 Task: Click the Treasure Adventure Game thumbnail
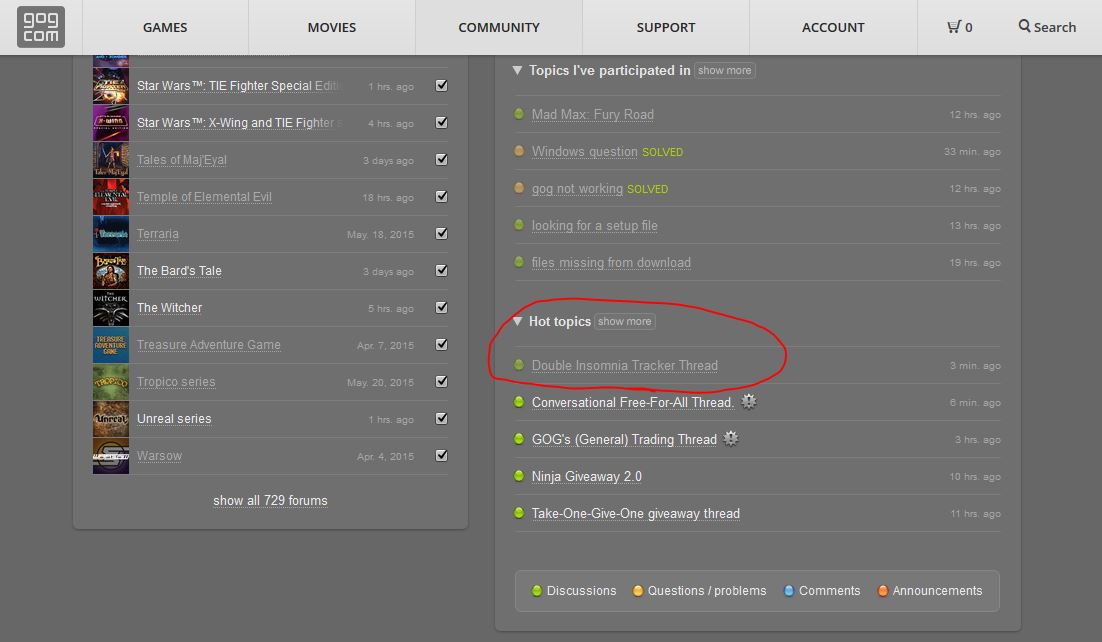(111, 345)
